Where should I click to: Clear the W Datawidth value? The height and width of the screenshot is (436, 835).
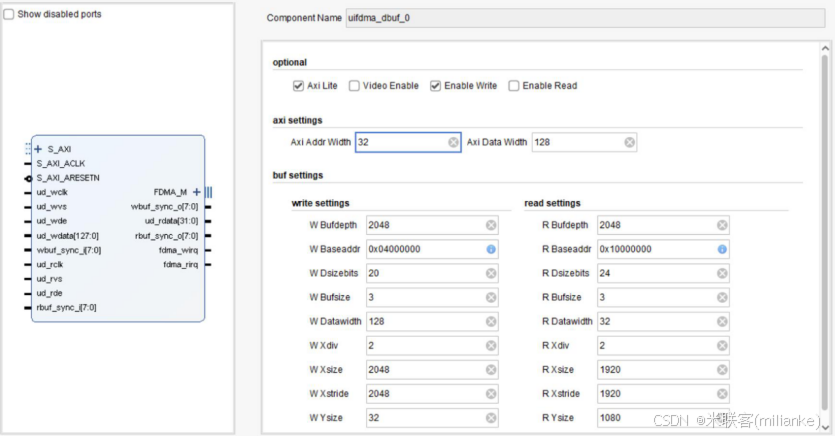point(491,322)
